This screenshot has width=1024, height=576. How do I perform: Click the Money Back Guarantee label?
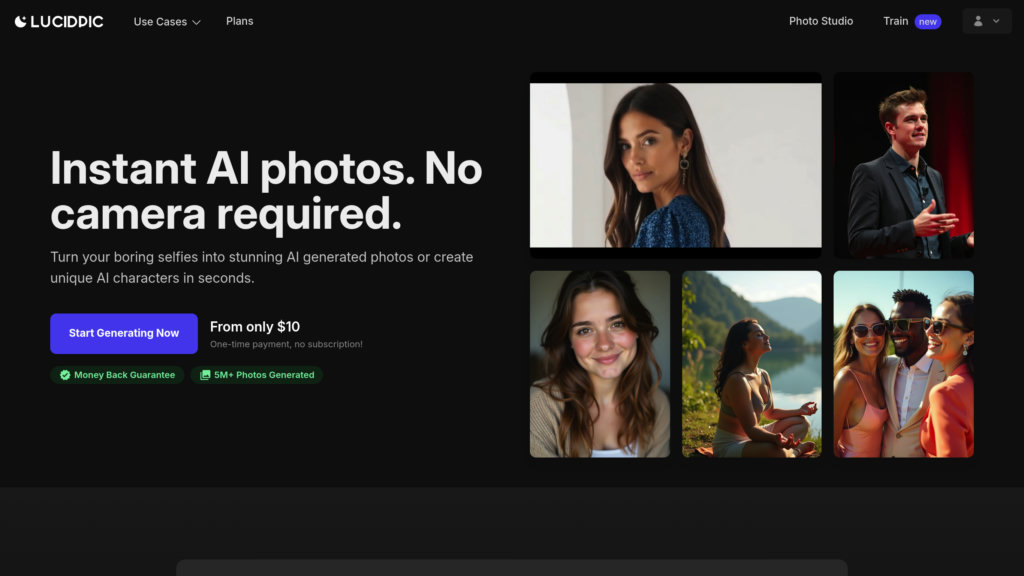(x=124, y=375)
